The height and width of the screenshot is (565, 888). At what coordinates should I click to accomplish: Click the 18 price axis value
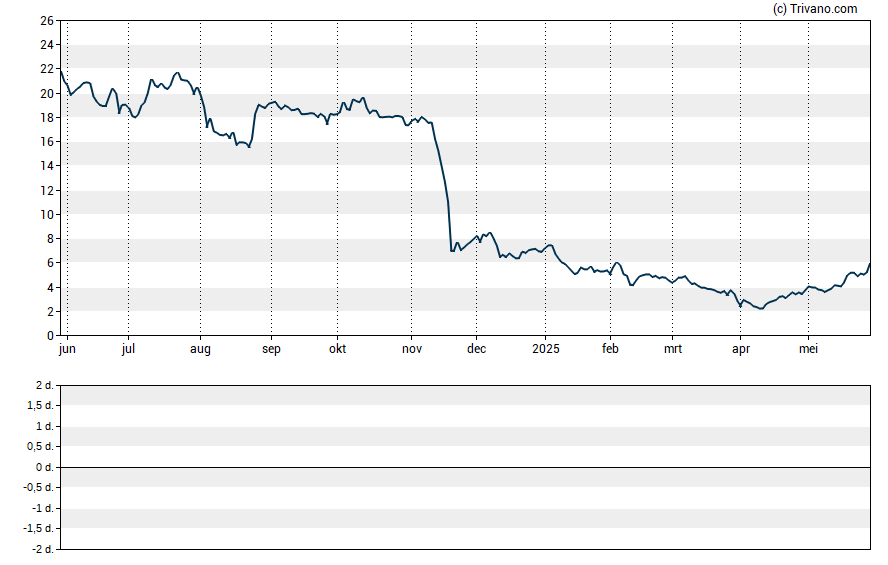[47, 118]
